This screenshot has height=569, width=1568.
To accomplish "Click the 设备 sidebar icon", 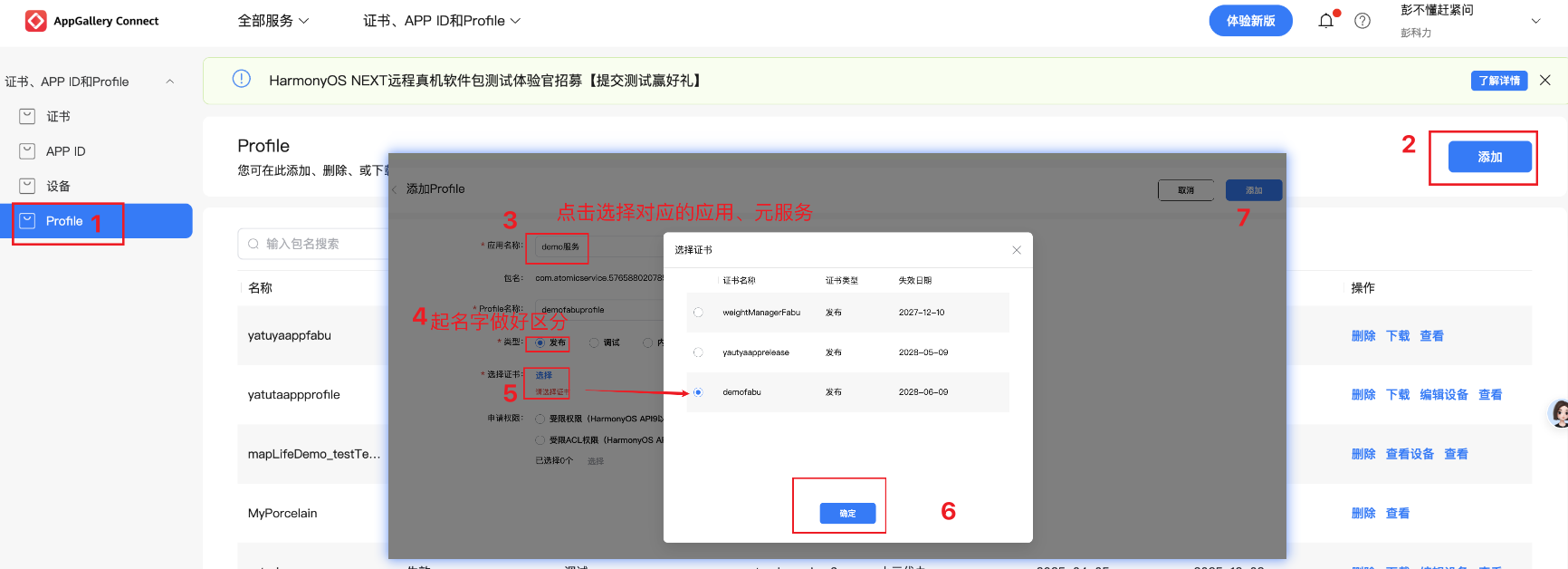I will [27, 186].
